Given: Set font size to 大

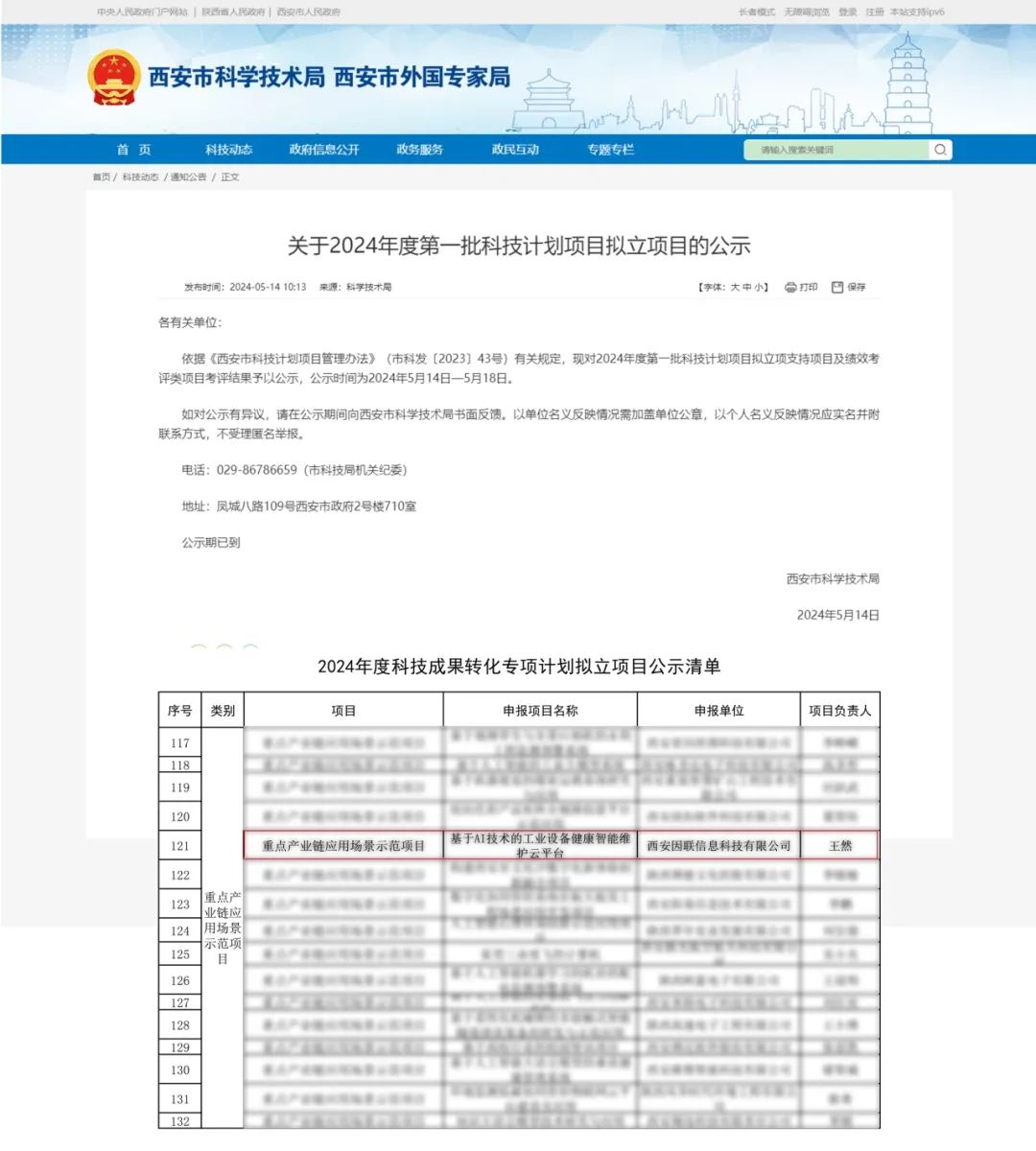Looking at the screenshot, I should [736, 287].
